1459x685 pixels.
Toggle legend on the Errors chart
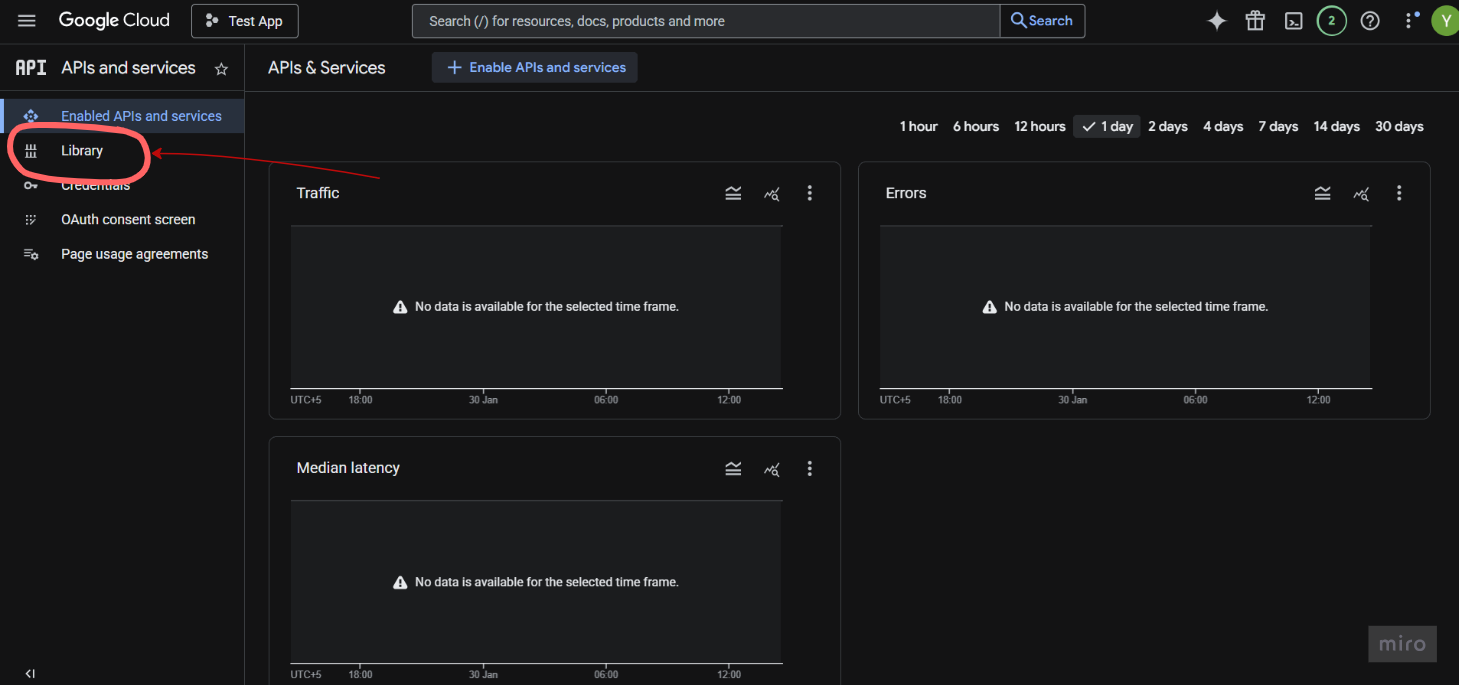point(1322,194)
